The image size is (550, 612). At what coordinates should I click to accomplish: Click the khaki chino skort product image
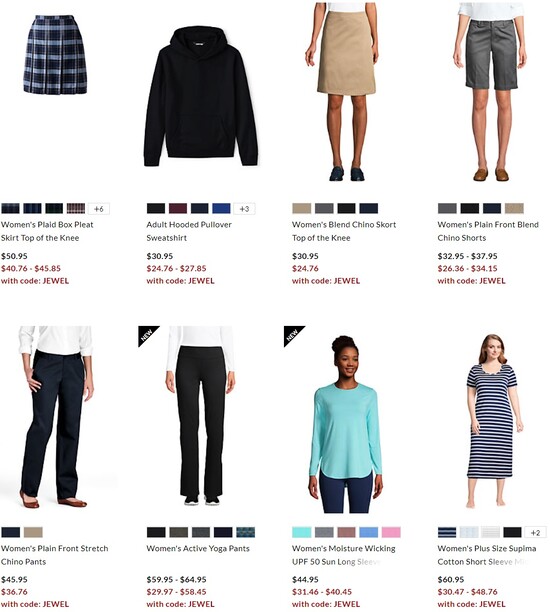342,91
